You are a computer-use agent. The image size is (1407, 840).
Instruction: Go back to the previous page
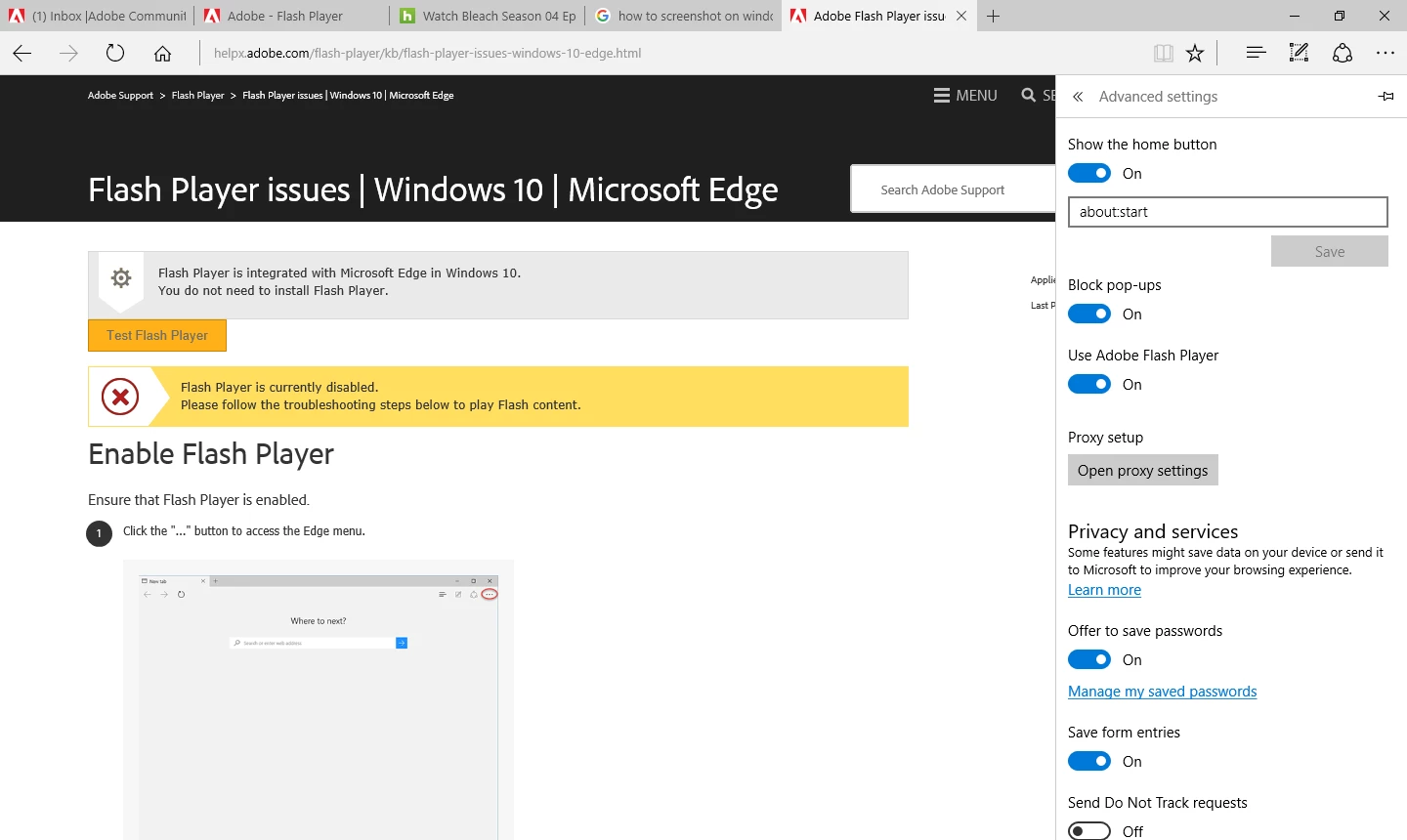(x=22, y=53)
